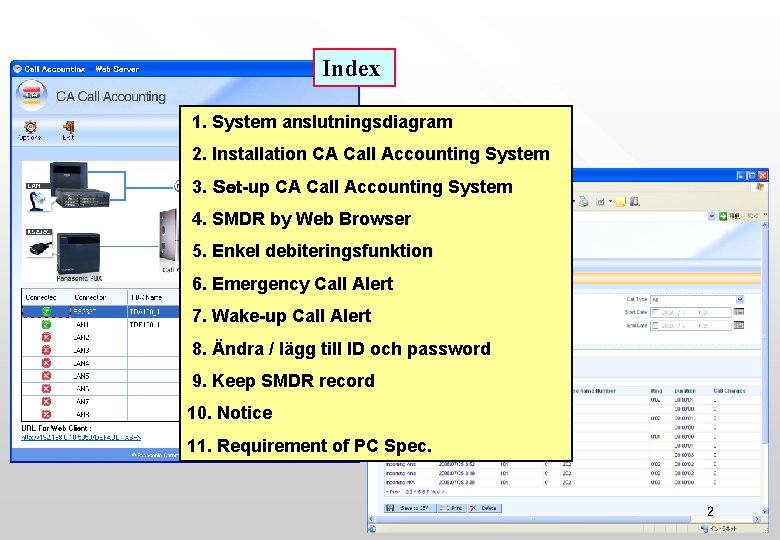
Task: Click the browser vertical scrollbar up arrow
Action: pyautogui.click(x=765, y=226)
